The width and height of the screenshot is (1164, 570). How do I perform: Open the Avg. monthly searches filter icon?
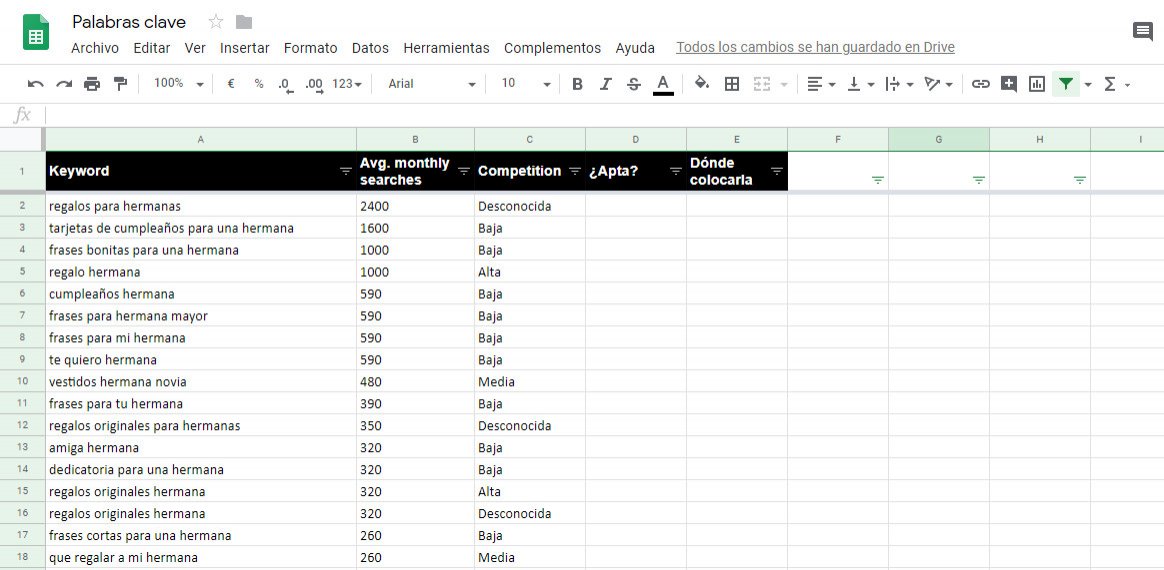tap(464, 171)
